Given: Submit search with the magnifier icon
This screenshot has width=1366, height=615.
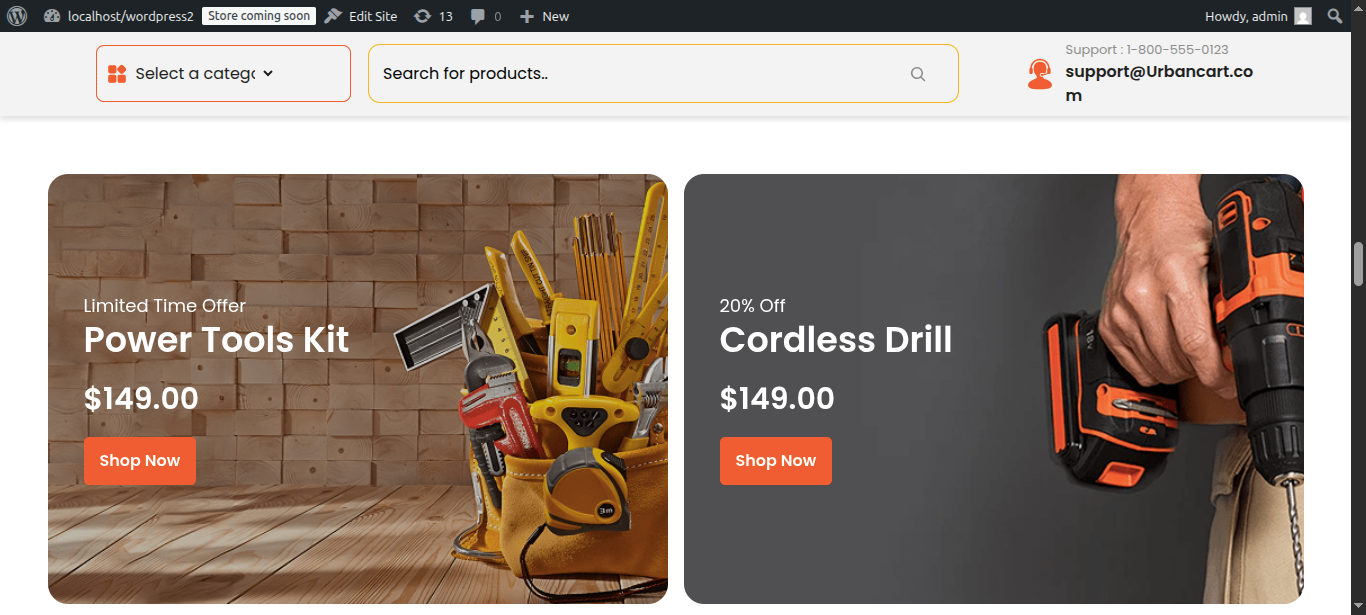Looking at the screenshot, I should (918, 74).
